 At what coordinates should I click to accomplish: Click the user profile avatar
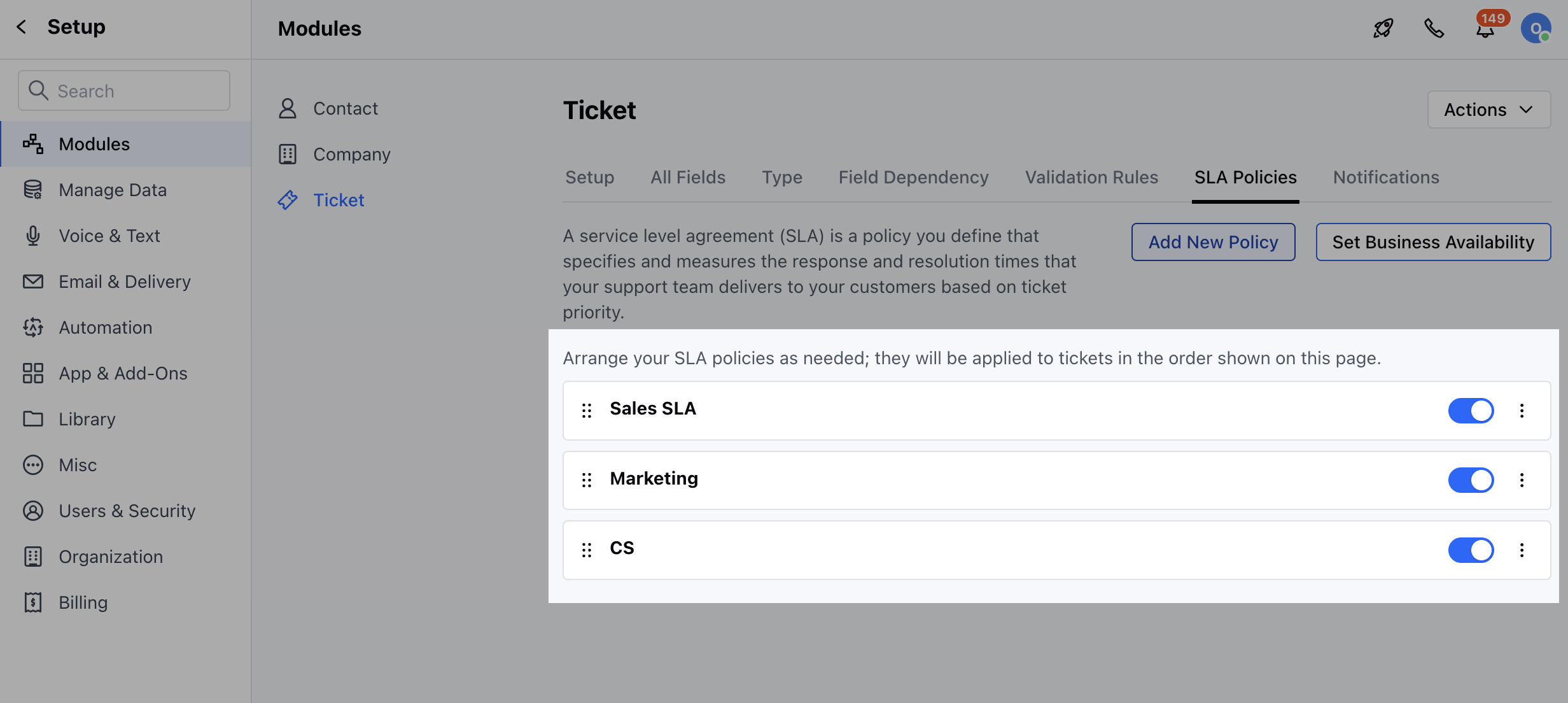coord(1536,28)
